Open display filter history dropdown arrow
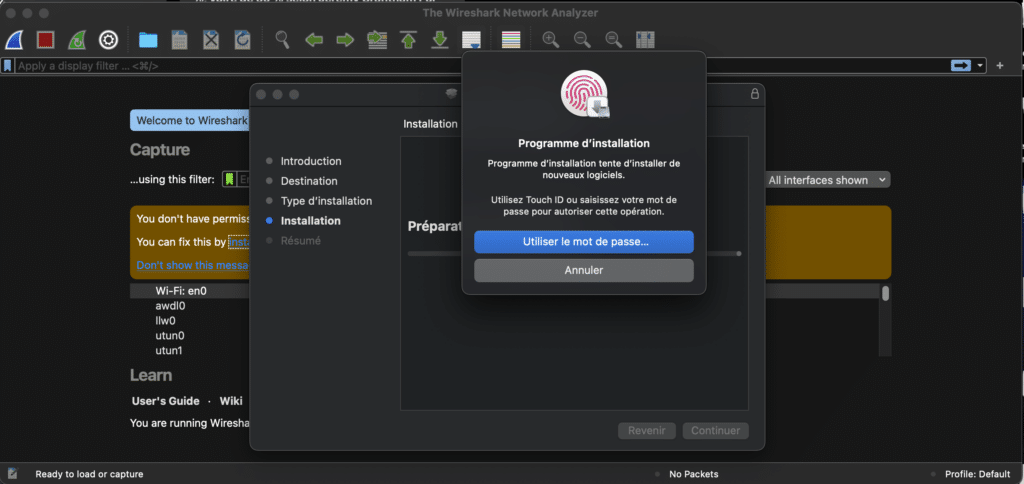This screenshot has height=484, width=1024. pos(980,65)
